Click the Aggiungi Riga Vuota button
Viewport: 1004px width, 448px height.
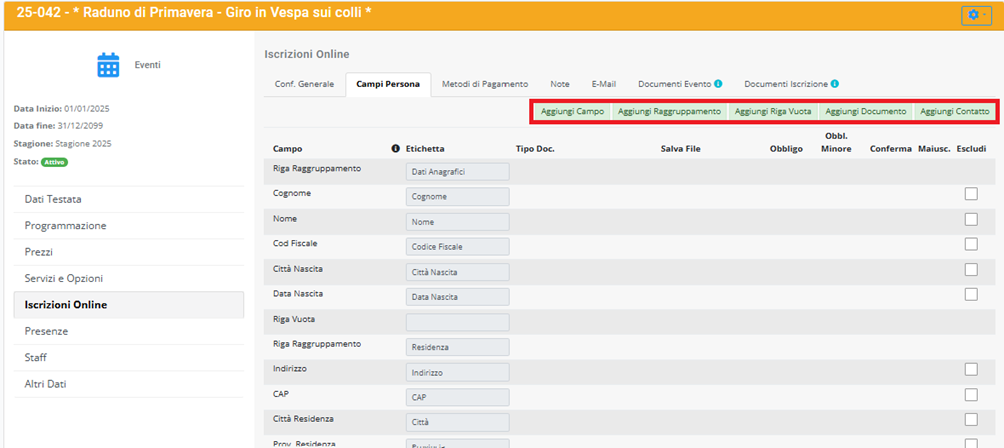pyautogui.click(x=772, y=111)
